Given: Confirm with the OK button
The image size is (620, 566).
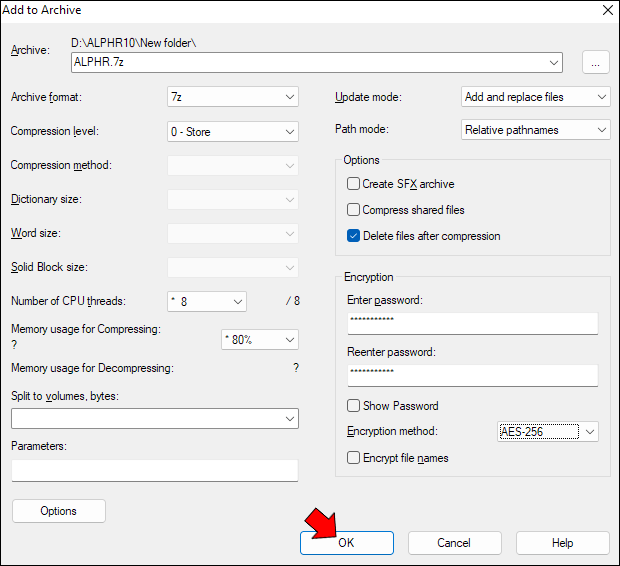Looking at the screenshot, I should [x=347, y=543].
